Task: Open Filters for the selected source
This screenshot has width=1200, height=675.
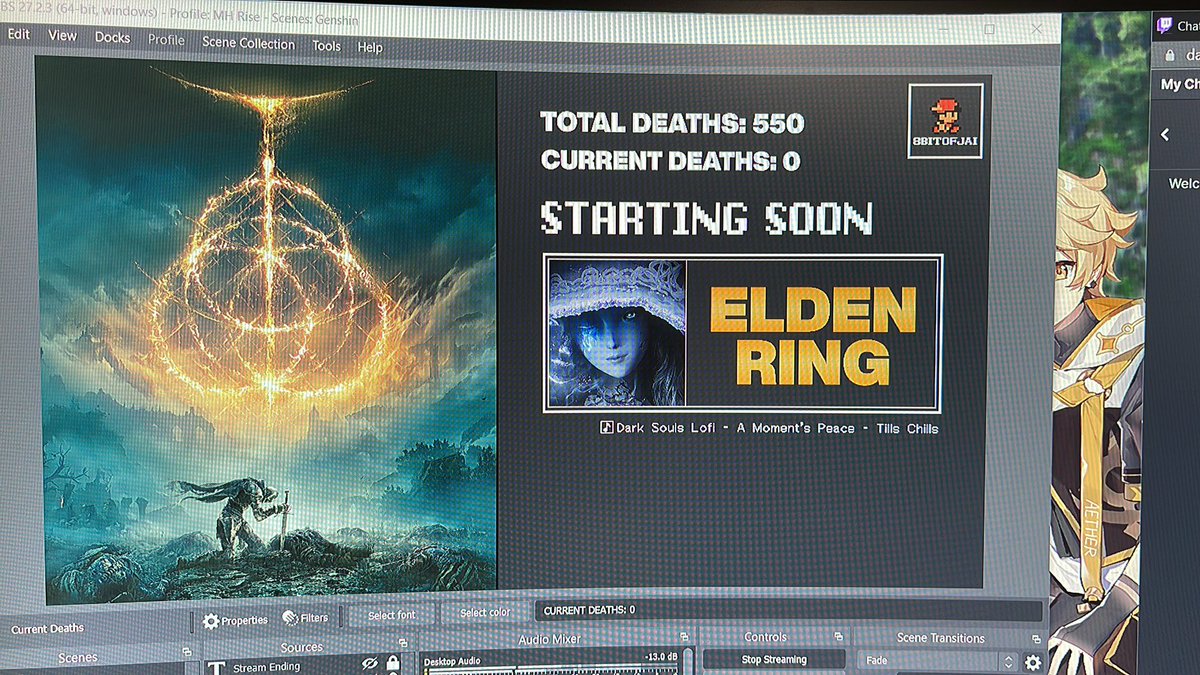Action: click(x=306, y=618)
